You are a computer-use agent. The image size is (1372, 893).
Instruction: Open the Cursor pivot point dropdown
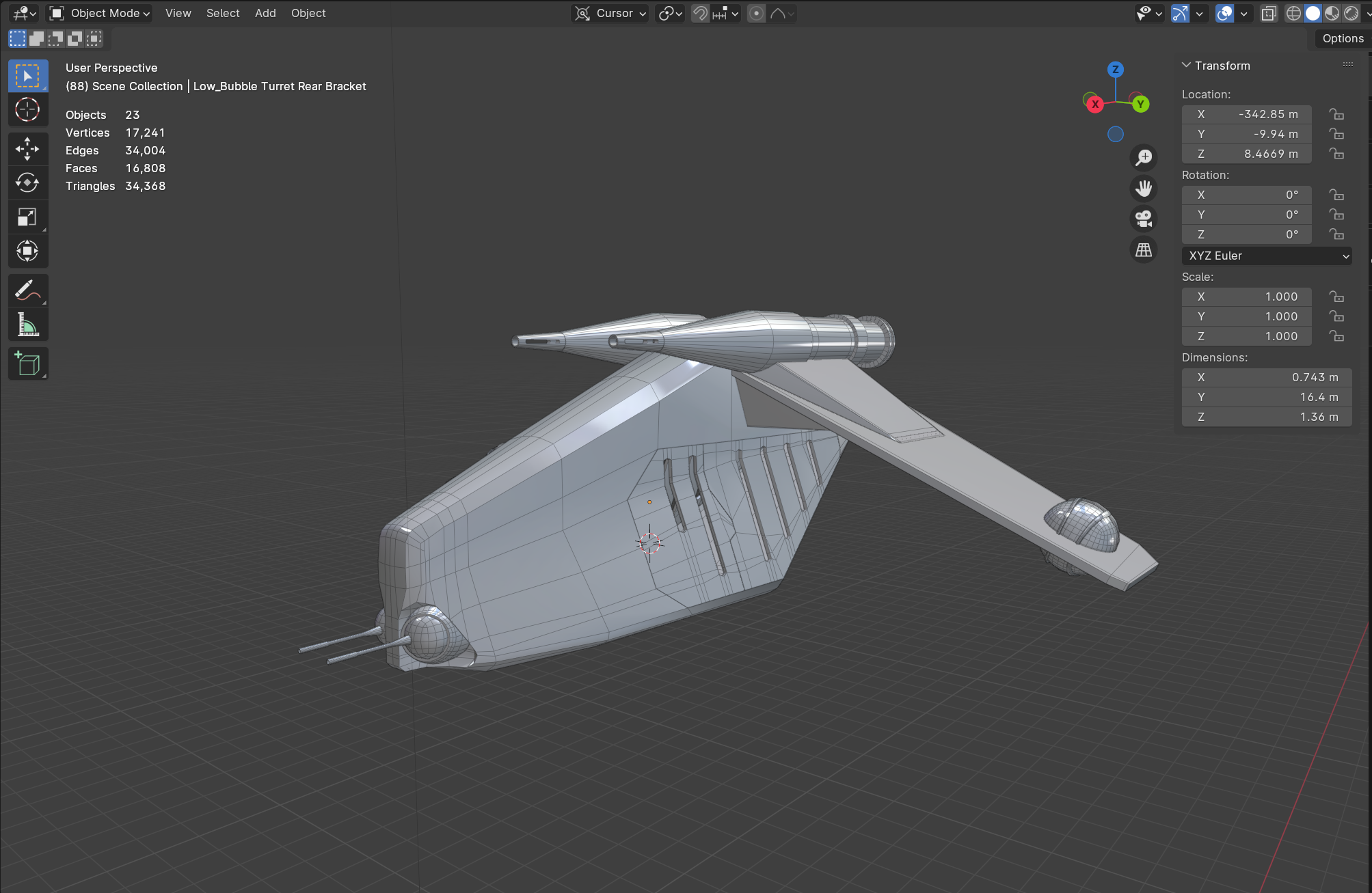610,14
